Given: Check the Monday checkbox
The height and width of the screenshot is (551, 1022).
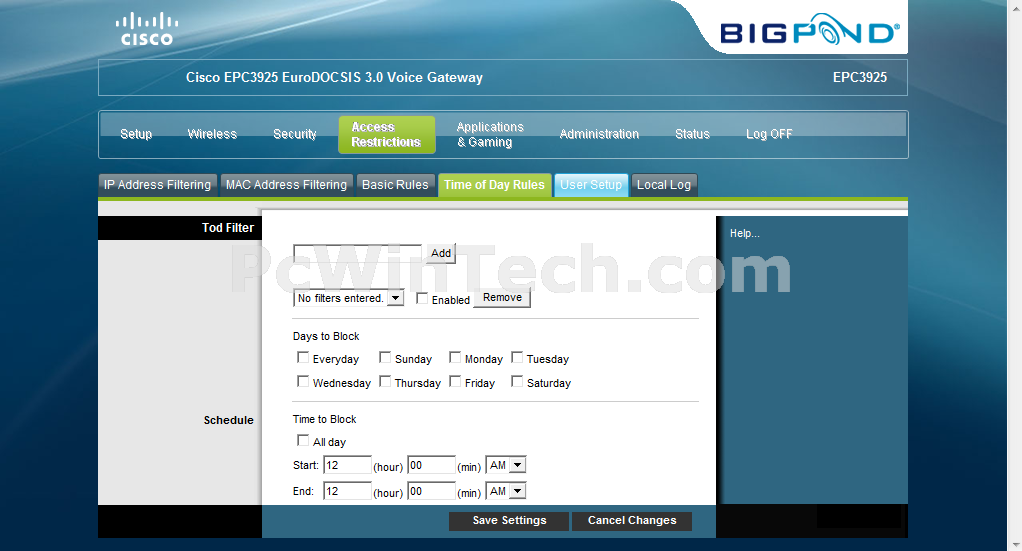Looking at the screenshot, I should (x=455, y=357).
